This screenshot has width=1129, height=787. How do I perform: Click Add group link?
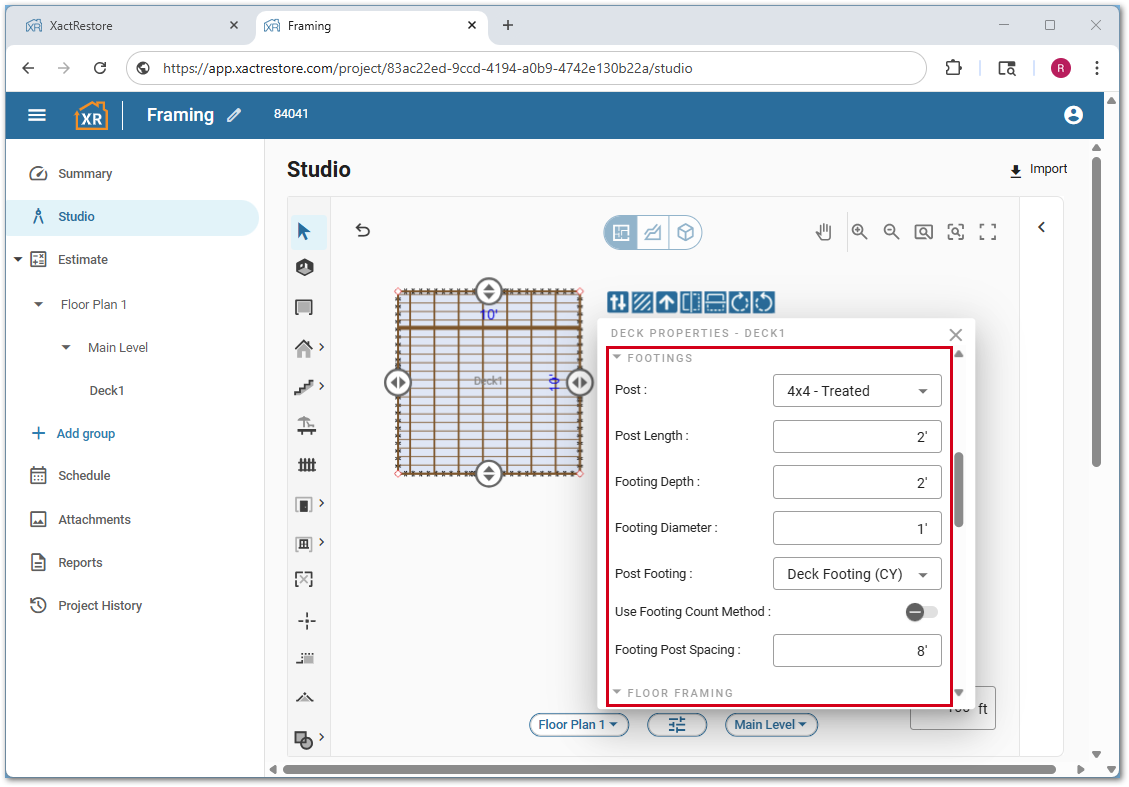pos(85,434)
